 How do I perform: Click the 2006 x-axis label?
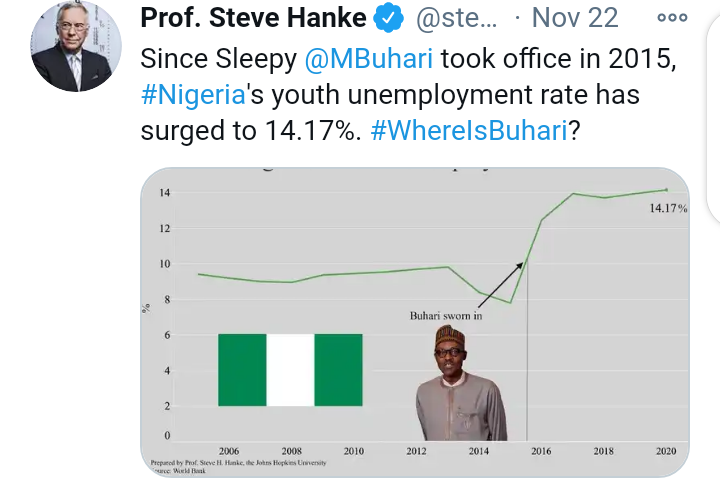coord(229,451)
